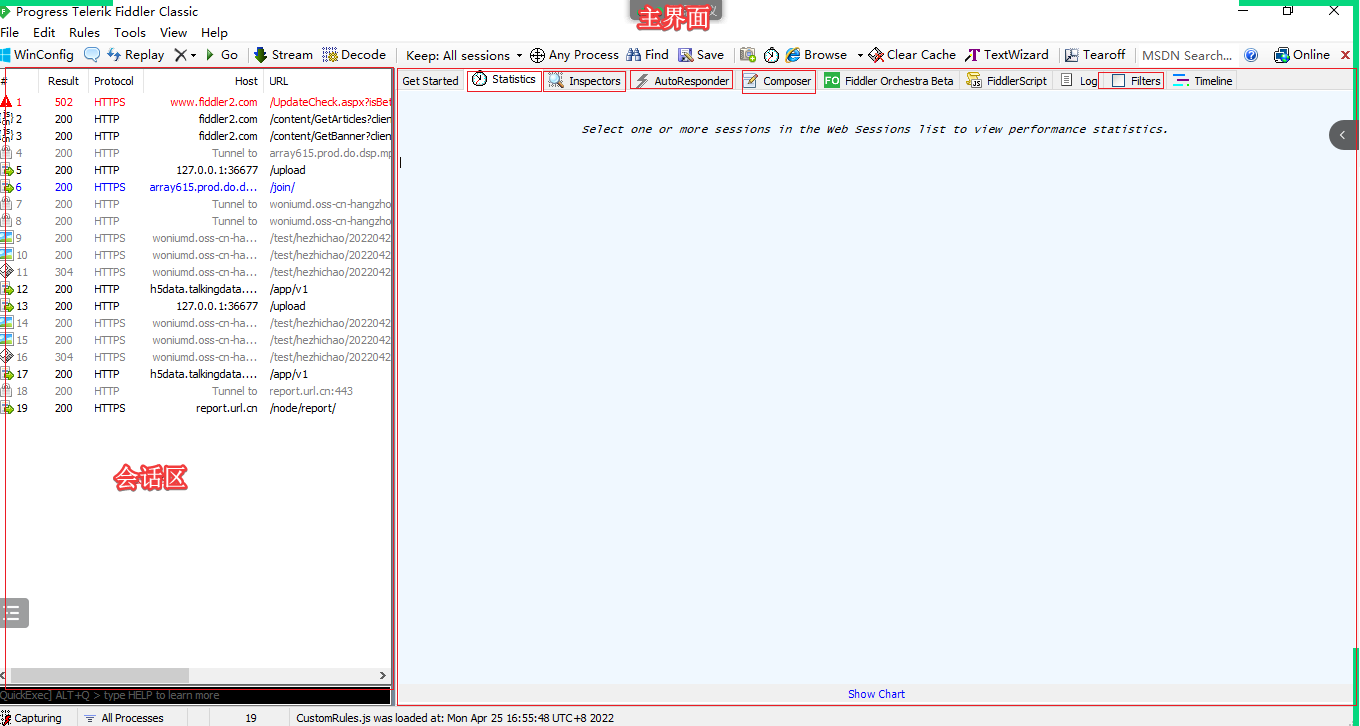Click All Processes filter in status bar
This screenshot has height=726, width=1360.
coord(124,718)
